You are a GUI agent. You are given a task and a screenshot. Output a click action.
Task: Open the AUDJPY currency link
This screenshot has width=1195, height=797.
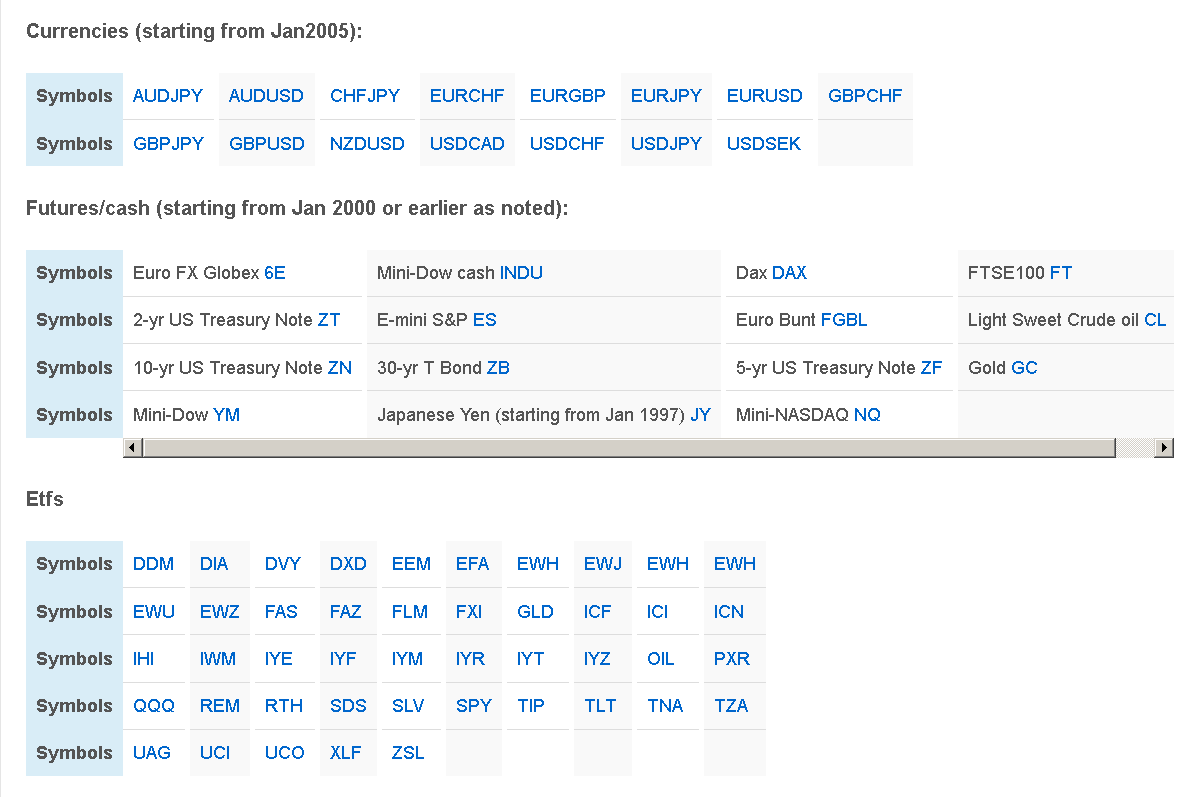point(168,96)
